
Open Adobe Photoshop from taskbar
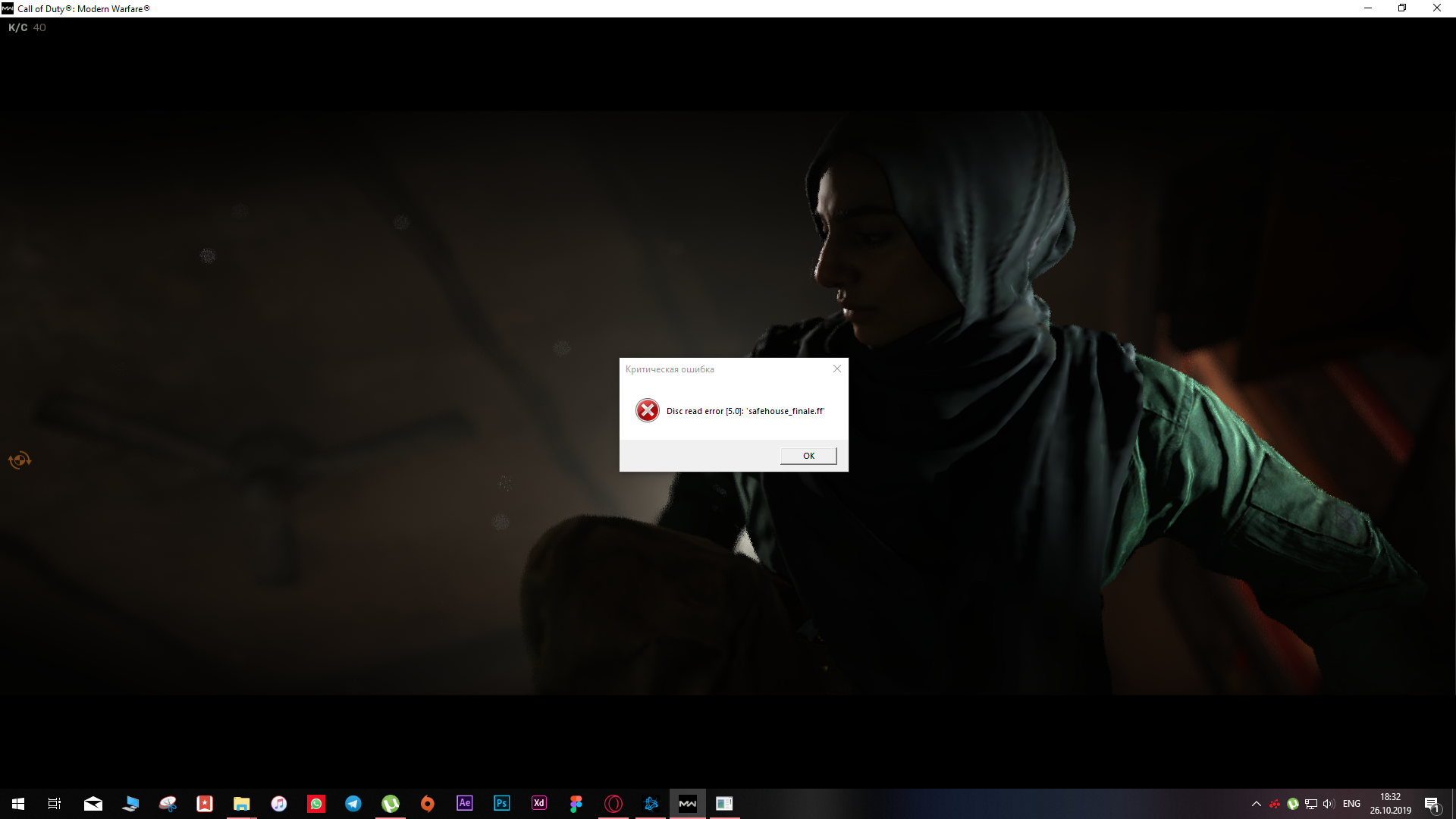(x=502, y=803)
